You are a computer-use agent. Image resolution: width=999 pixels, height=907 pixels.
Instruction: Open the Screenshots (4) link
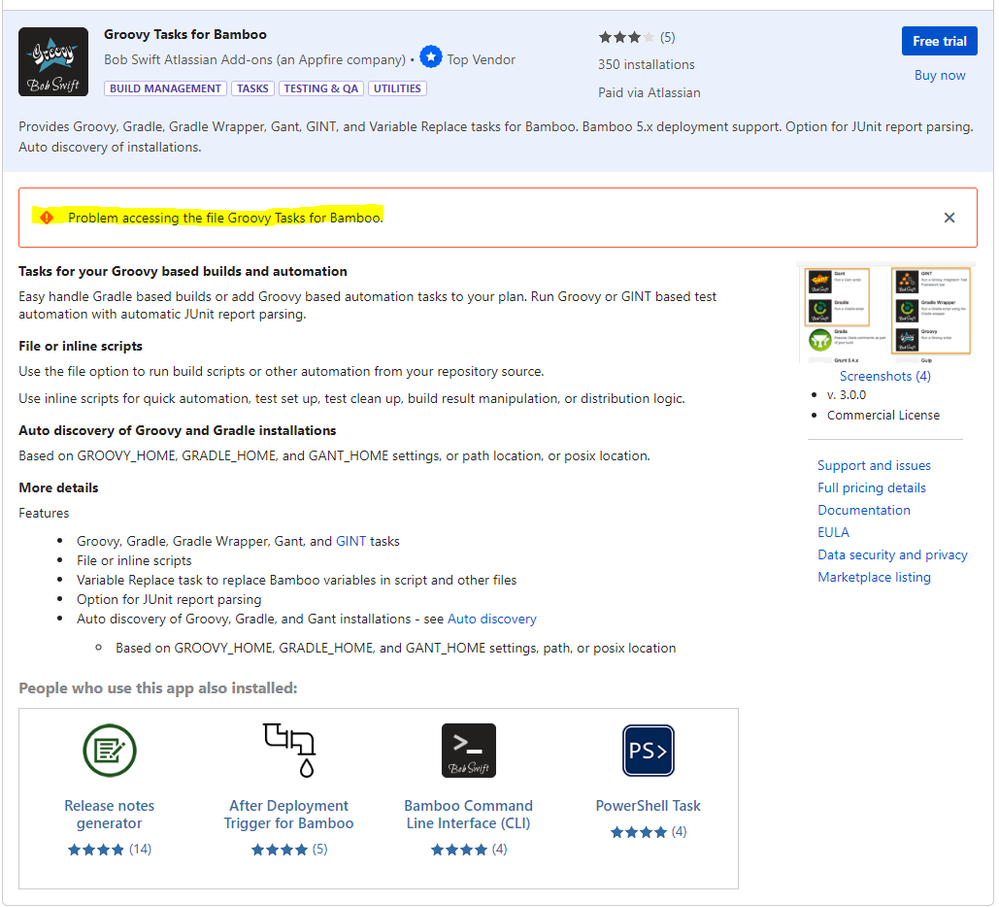point(885,376)
